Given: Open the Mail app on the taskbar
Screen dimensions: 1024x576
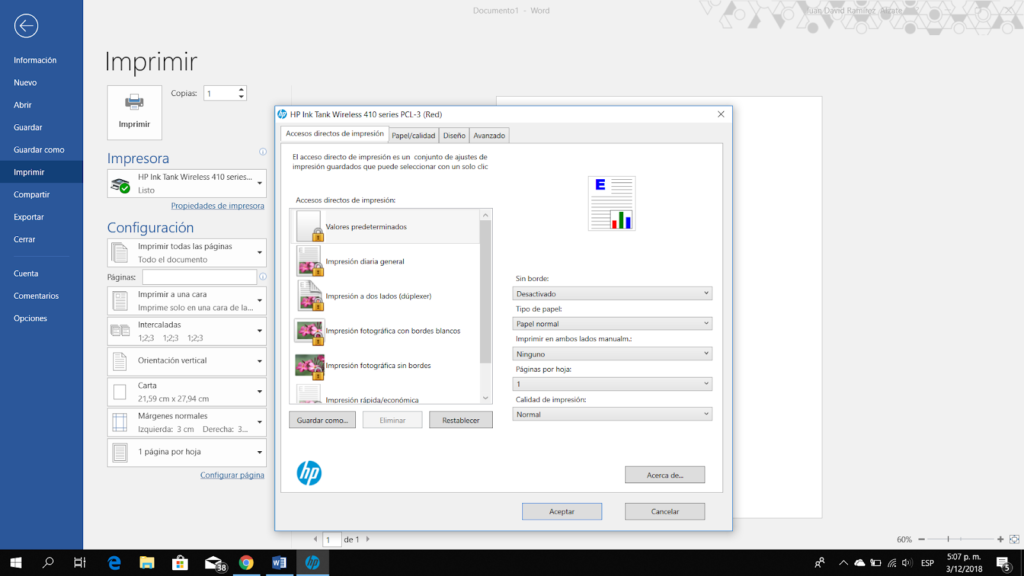Looking at the screenshot, I should point(214,562).
